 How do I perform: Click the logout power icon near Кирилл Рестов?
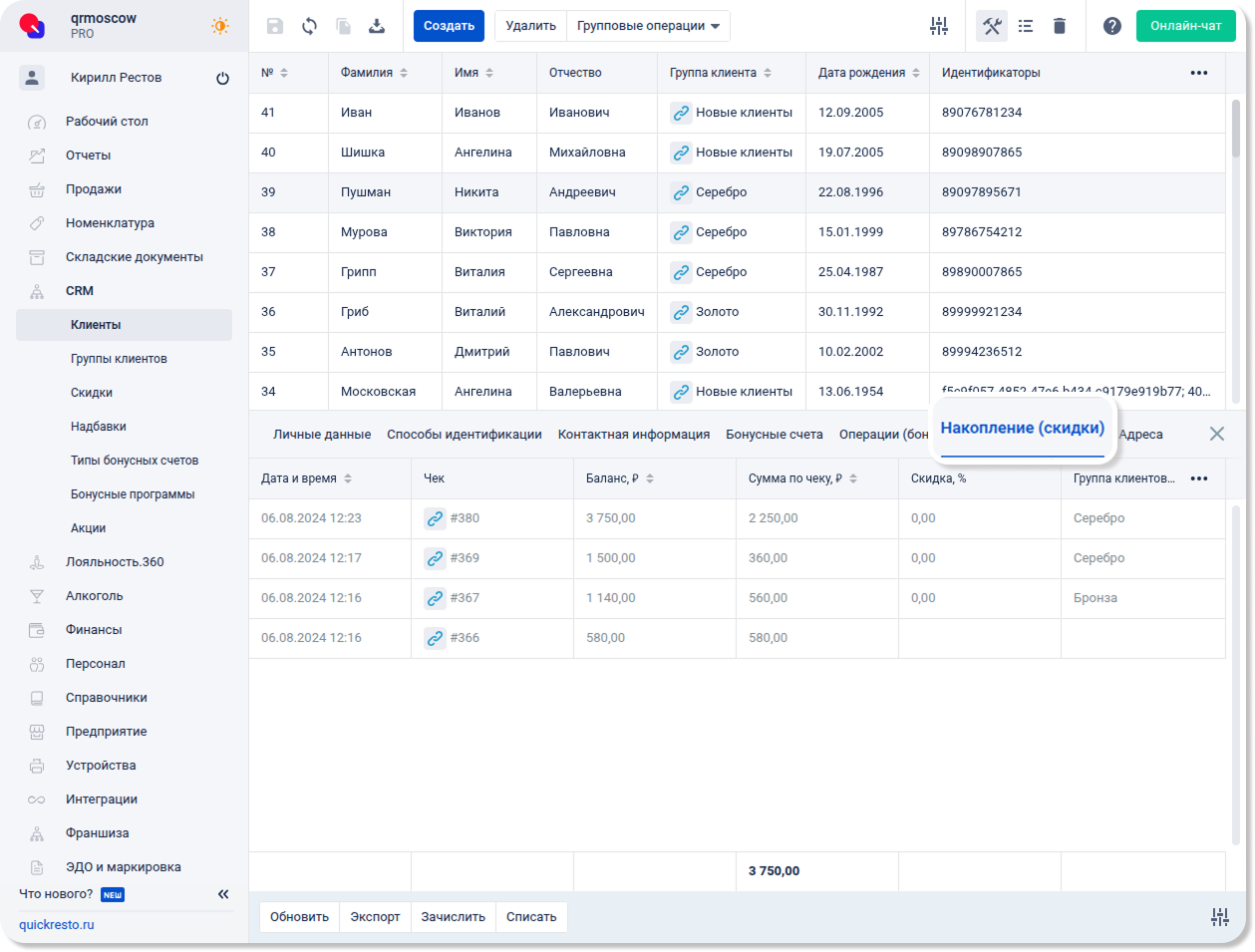222,78
